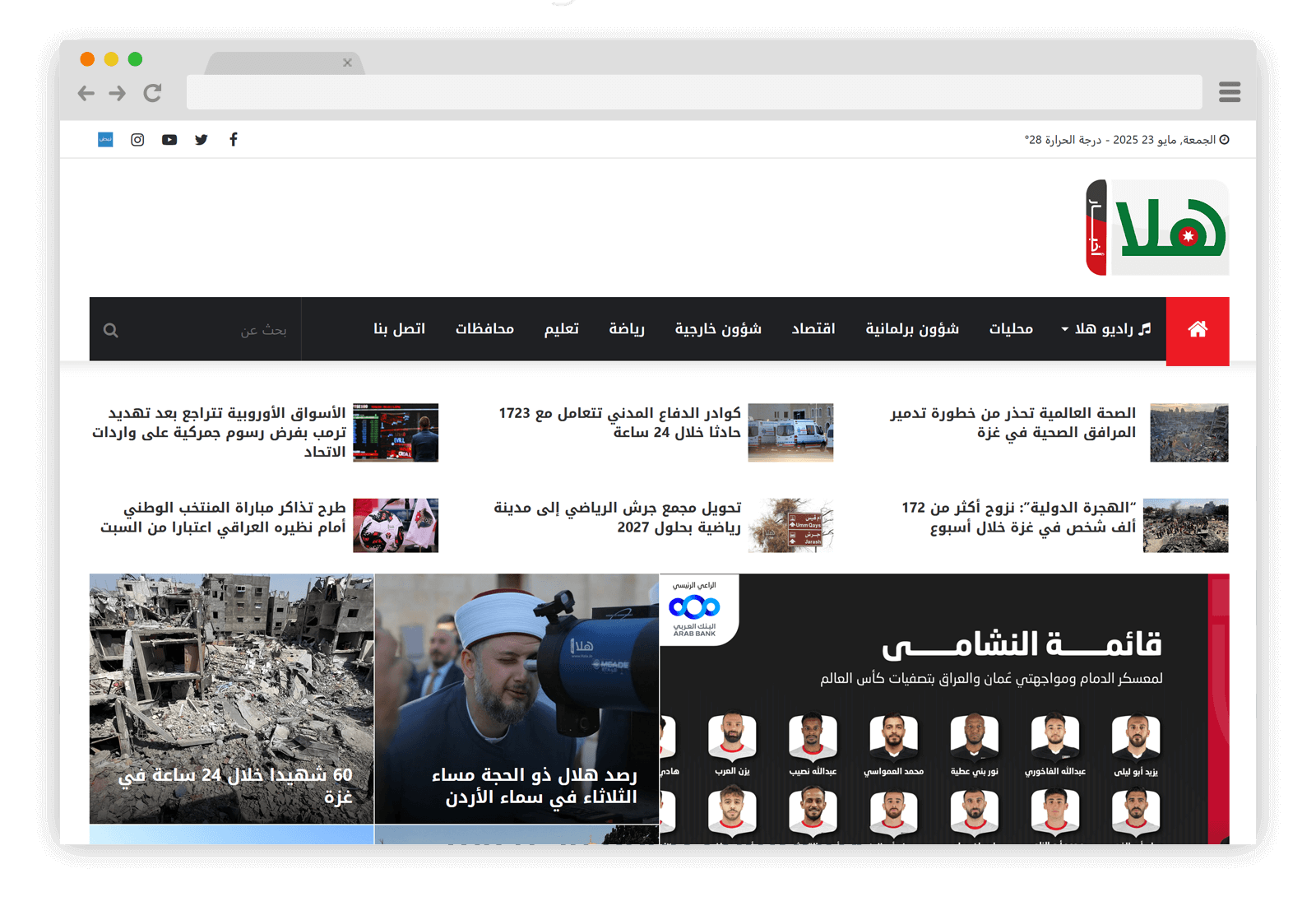Open the شؤون برلمانية menu item

(912, 329)
